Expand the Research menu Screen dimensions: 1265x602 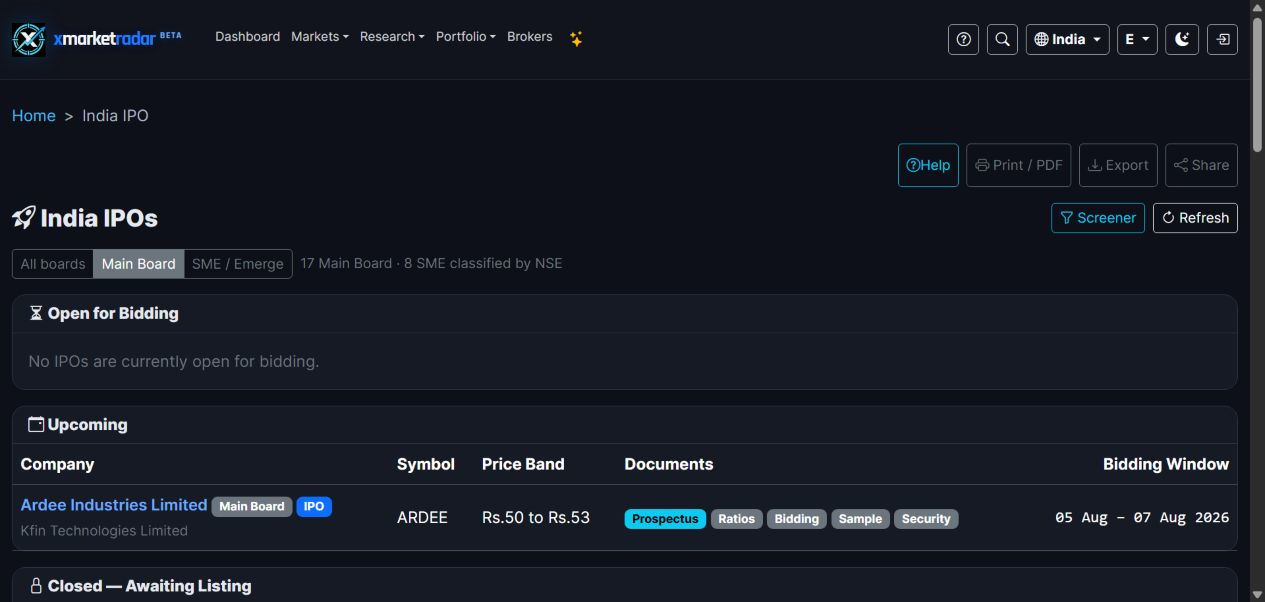tap(392, 37)
